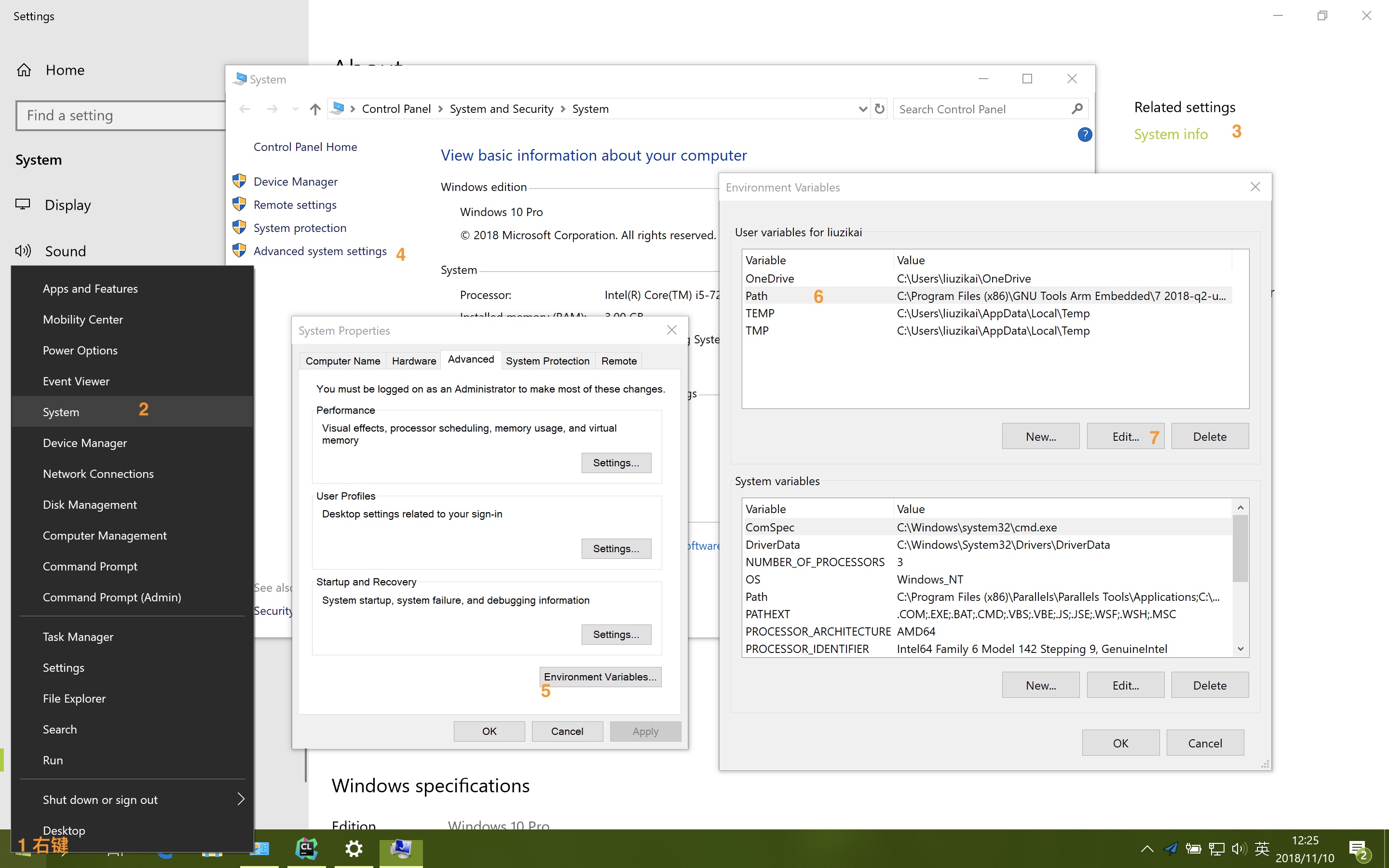This screenshot has height=868, width=1389.
Task: Click Edit for user variables
Action: 1126,436
